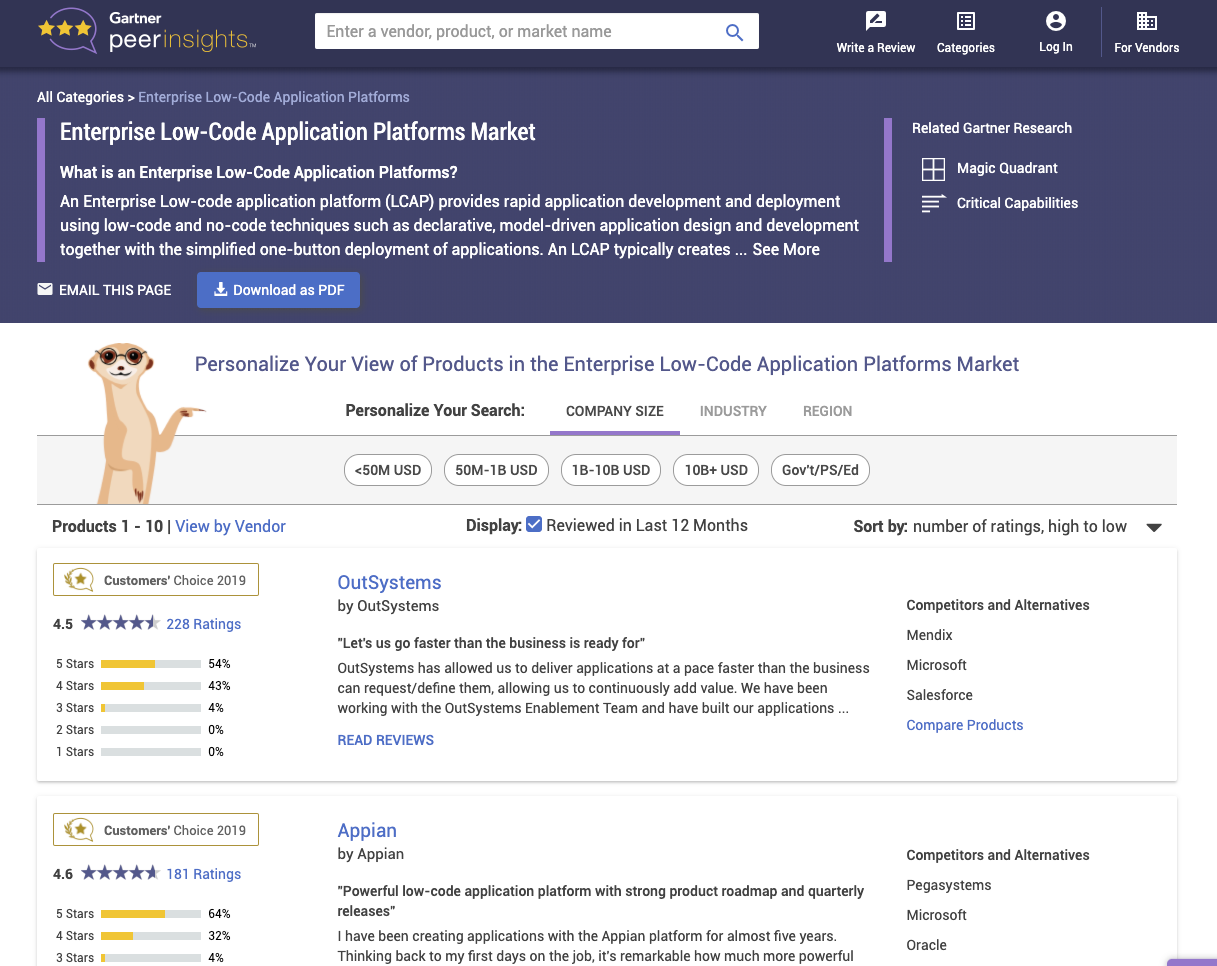Click EMAIL THIS PAGE link
This screenshot has width=1217, height=966.
(115, 290)
